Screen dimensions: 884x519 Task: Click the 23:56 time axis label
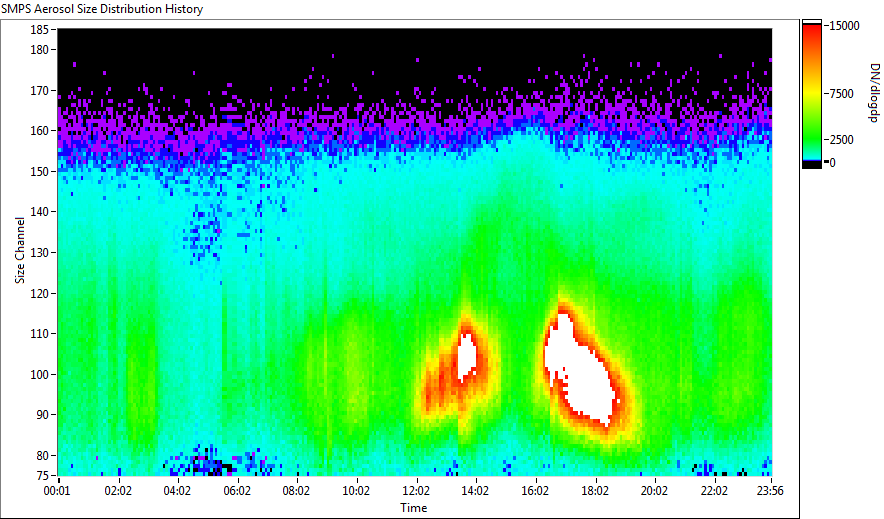pos(770,491)
